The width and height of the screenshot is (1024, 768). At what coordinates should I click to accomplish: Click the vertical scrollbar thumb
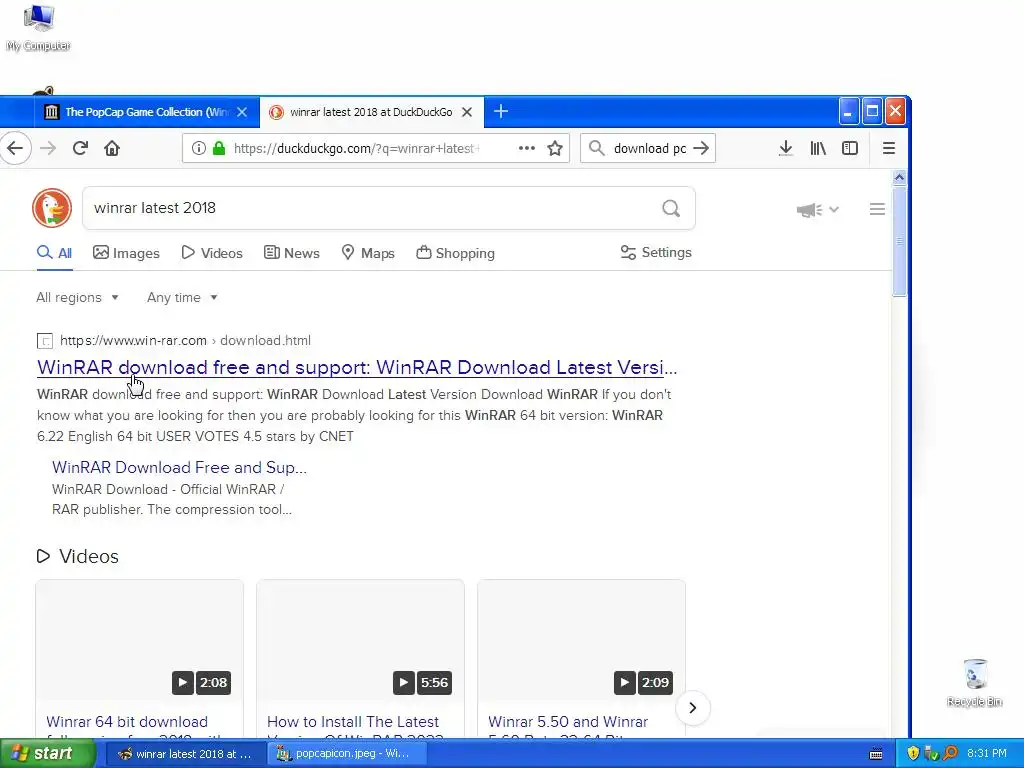point(899,242)
